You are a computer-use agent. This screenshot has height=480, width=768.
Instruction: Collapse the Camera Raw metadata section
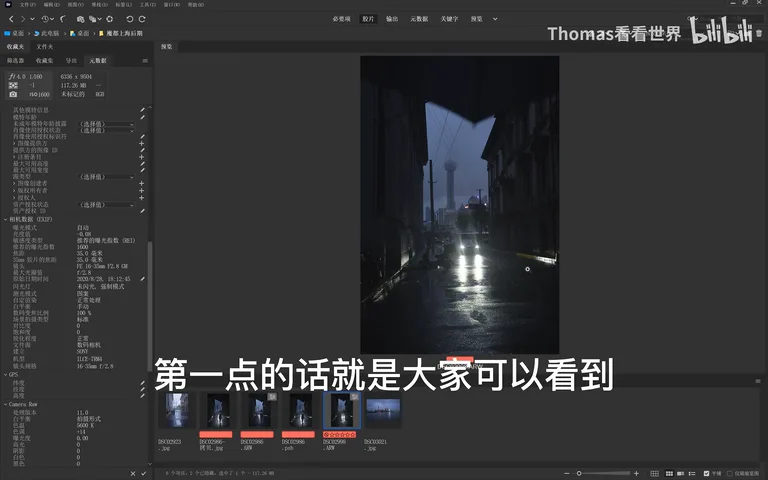point(6,405)
